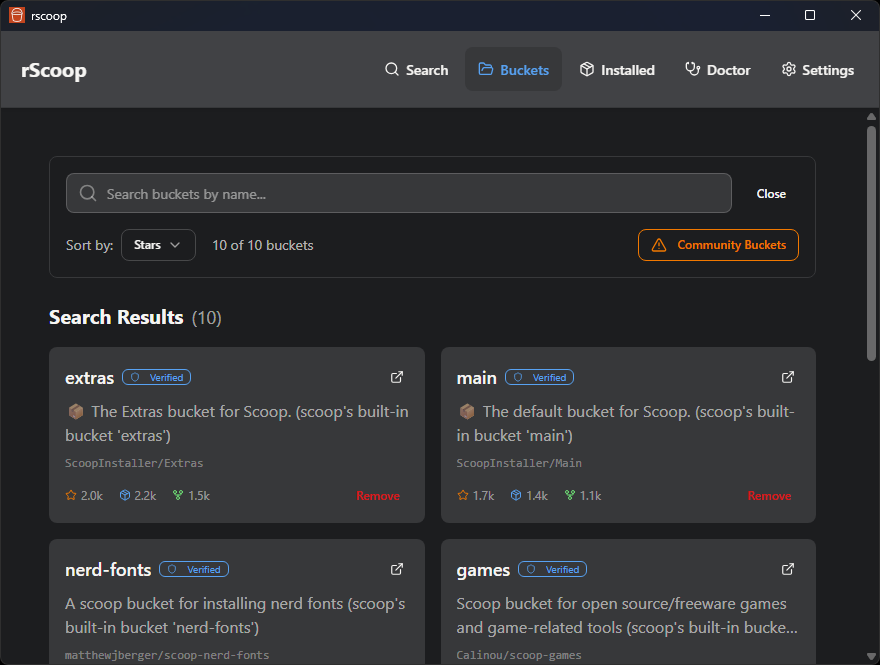The width and height of the screenshot is (880, 665).
Task: Click the star icon on extras card
Action: click(71, 495)
